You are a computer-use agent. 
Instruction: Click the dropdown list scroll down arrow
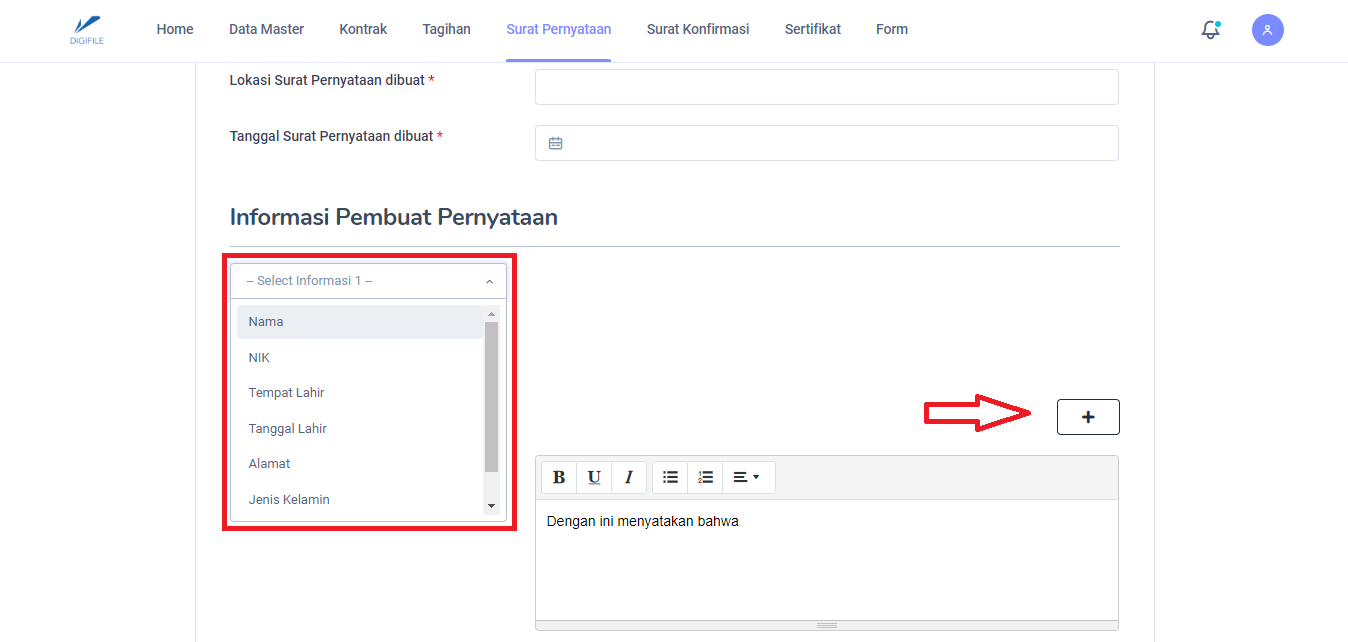pyautogui.click(x=491, y=507)
